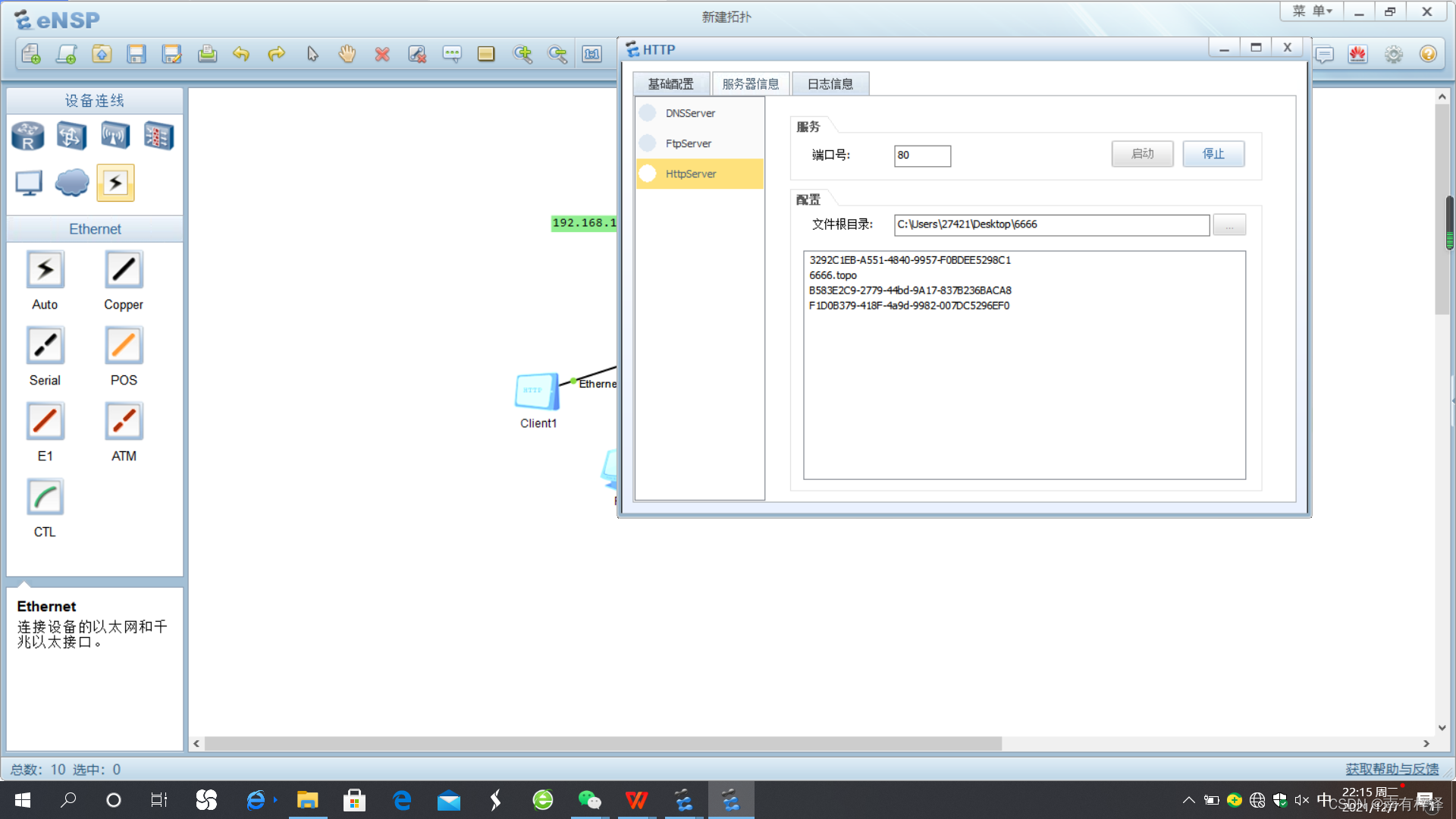Pick the Serial cable connection type

(x=45, y=346)
